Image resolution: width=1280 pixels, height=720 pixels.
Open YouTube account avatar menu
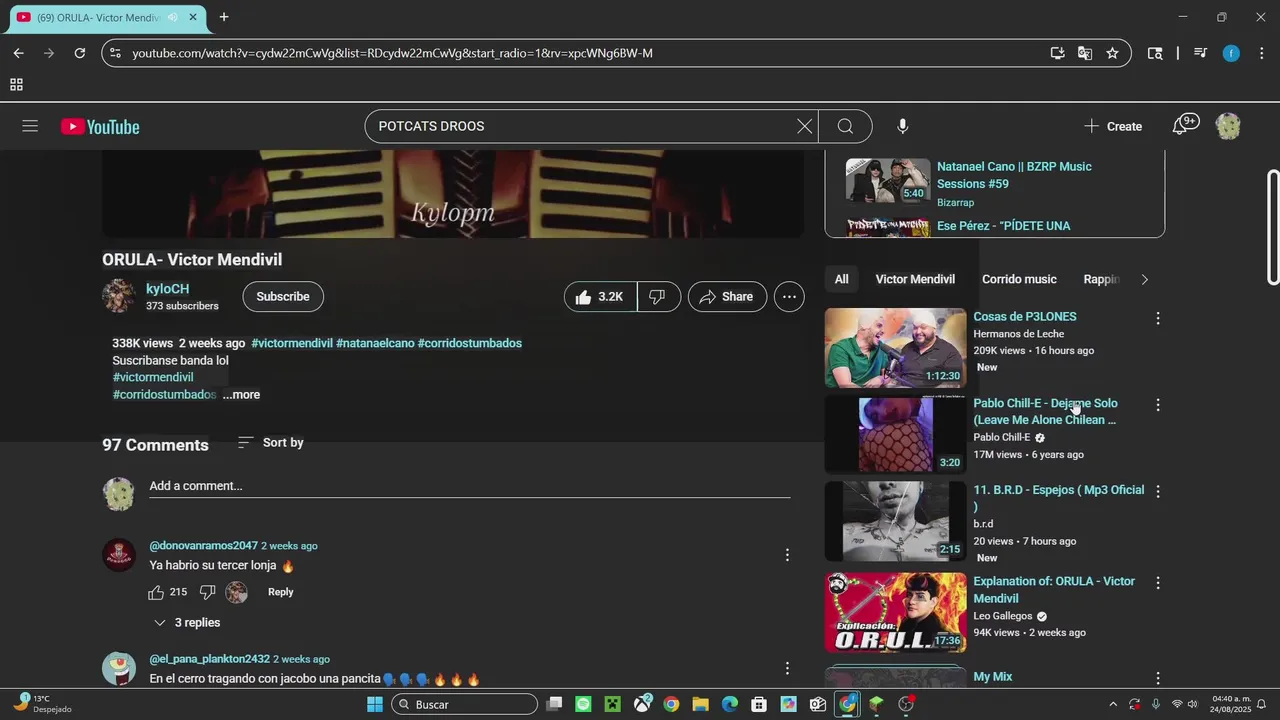tap(1228, 126)
